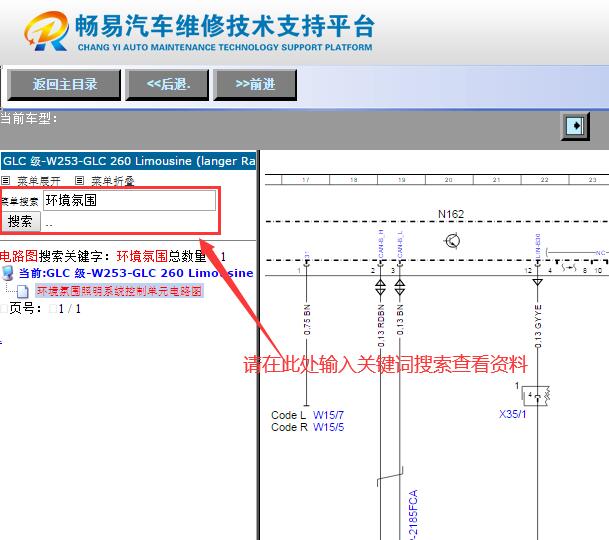Click the document icon of the circuit diagram
609x540 pixels.
coord(23,291)
